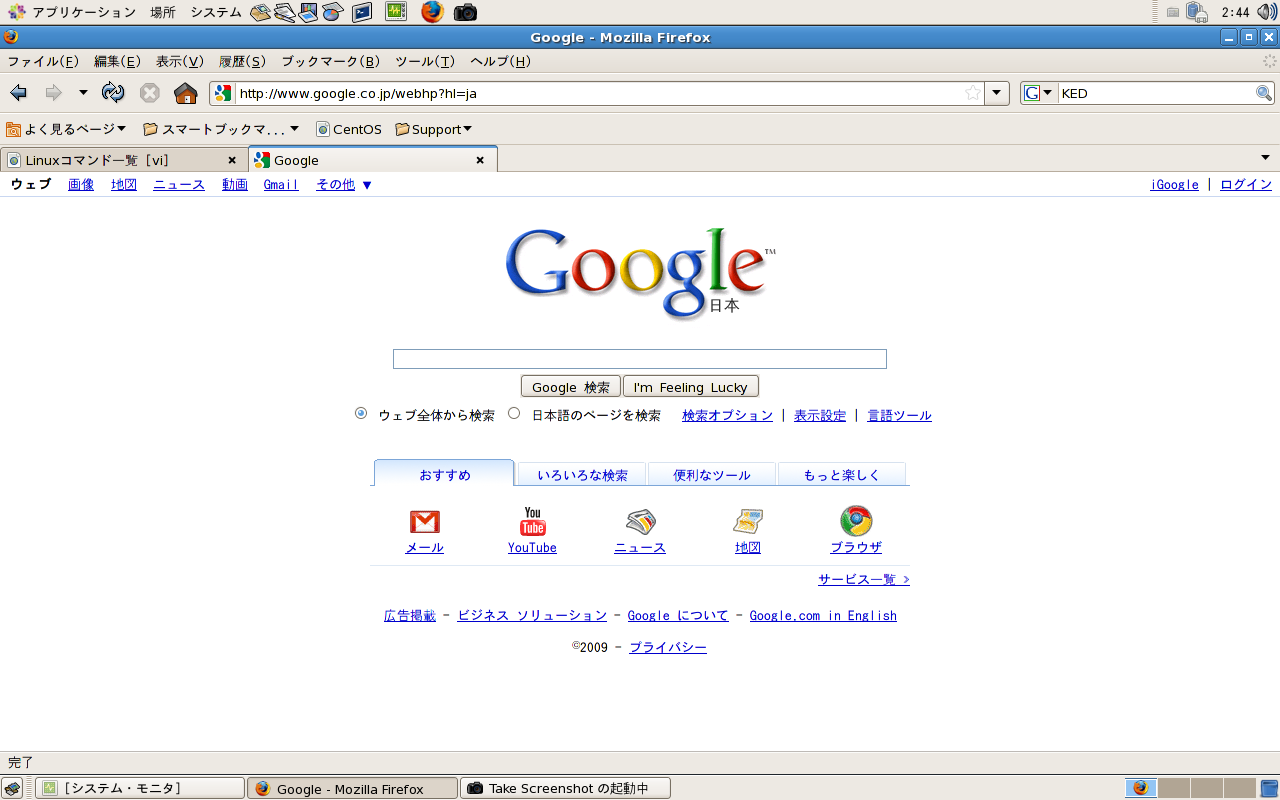Open the ブックマーク(B) menu
Screen dimensions: 1280x800
coord(330,61)
